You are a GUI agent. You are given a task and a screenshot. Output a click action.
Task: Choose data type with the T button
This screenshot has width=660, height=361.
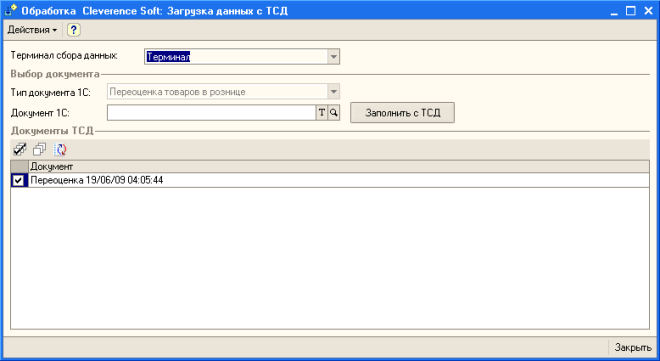[x=322, y=112]
